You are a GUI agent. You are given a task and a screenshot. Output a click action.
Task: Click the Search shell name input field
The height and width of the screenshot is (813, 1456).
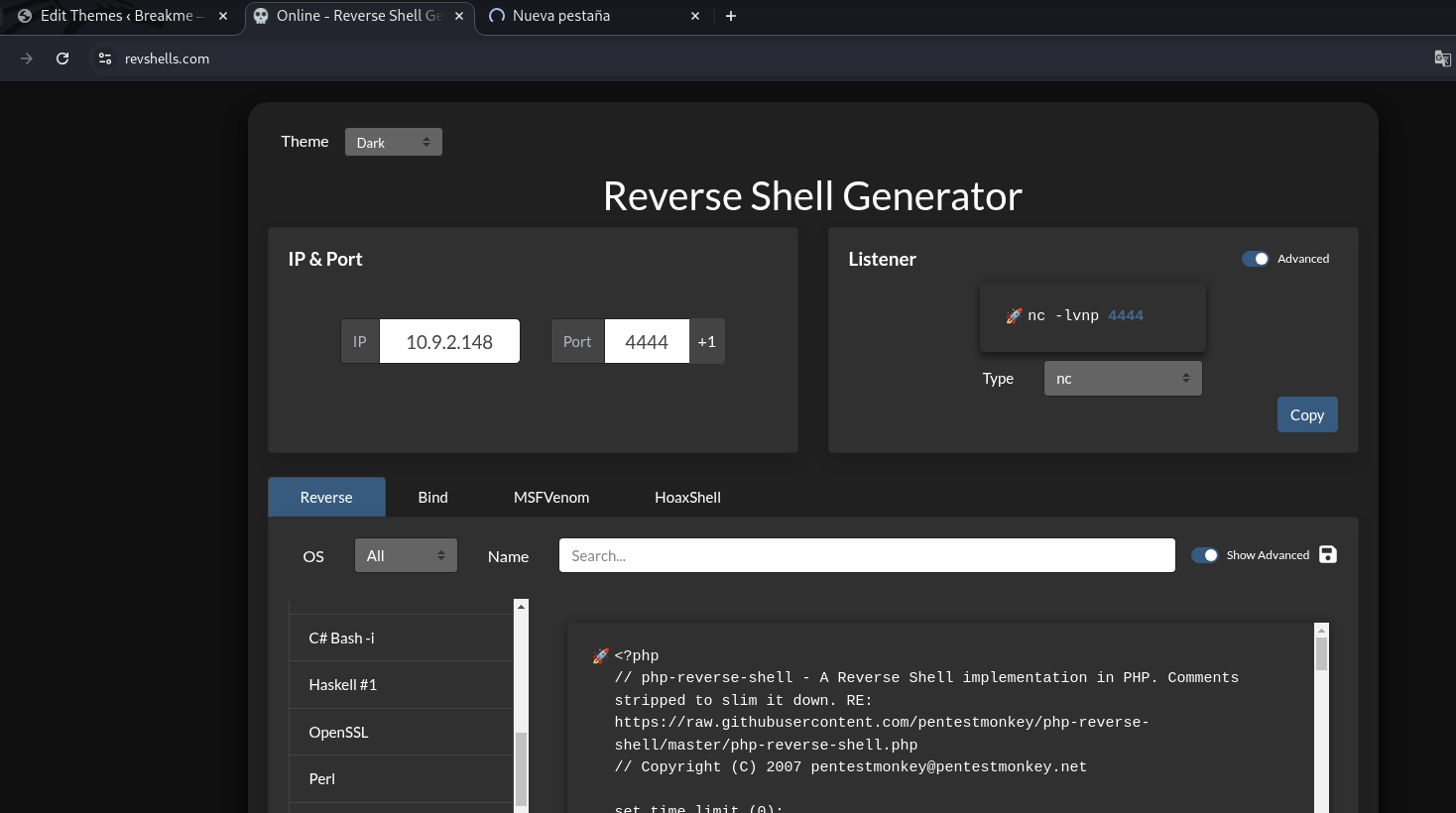coord(867,556)
